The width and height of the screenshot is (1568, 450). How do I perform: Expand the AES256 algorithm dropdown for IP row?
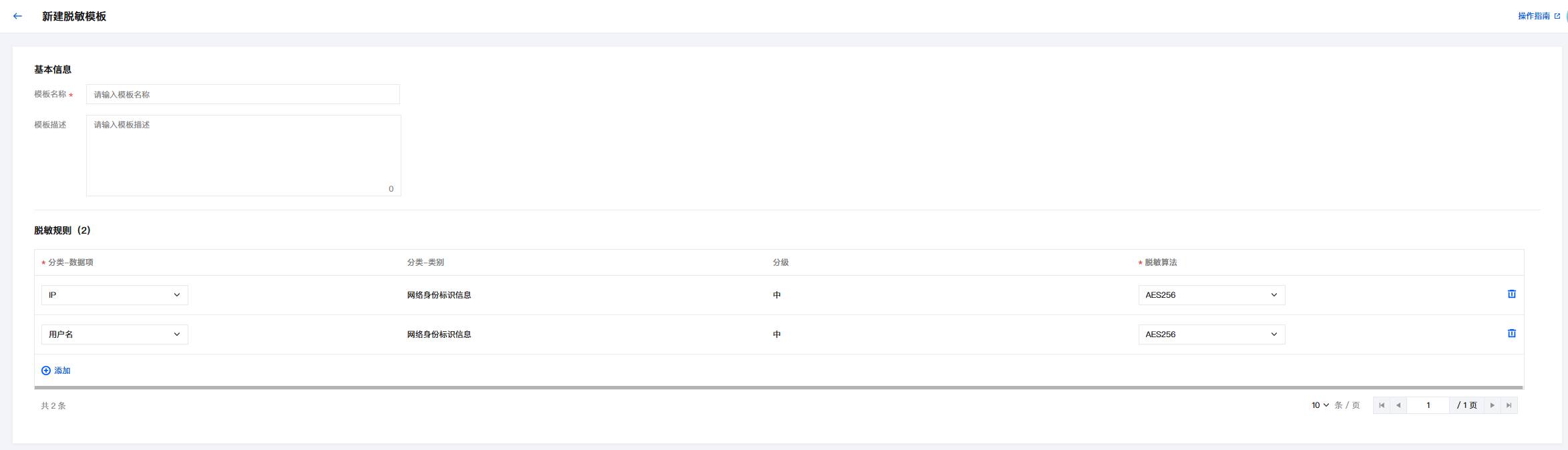coord(1211,295)
